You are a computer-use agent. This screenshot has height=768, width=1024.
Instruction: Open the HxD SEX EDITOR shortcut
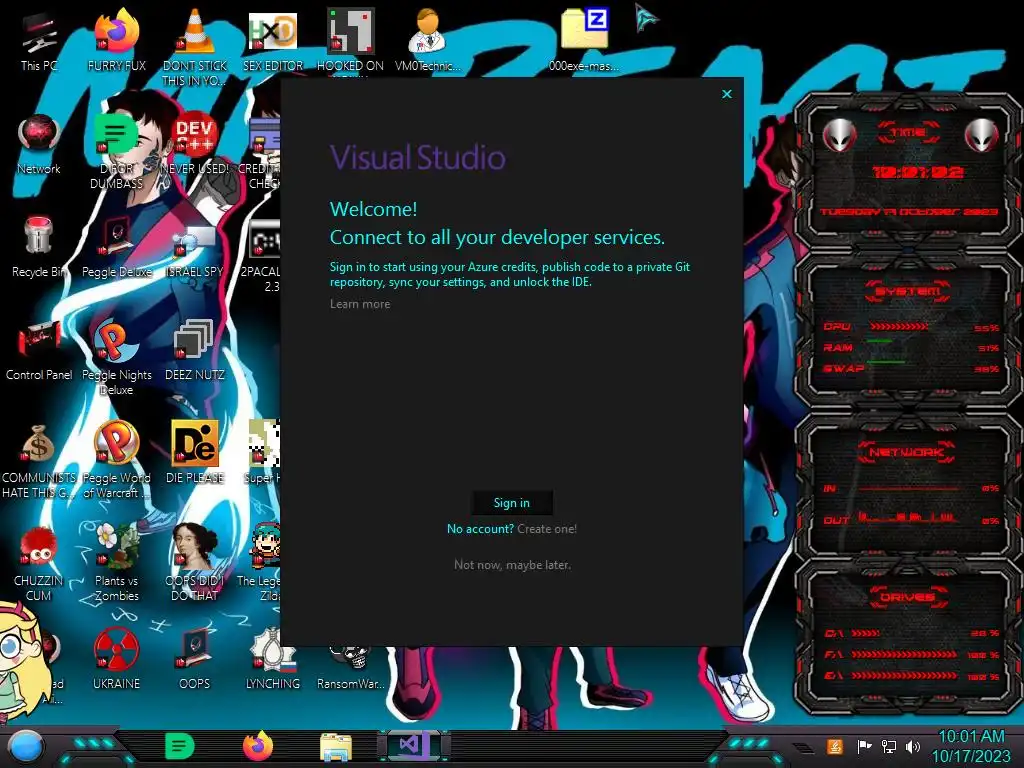[273, 40]
